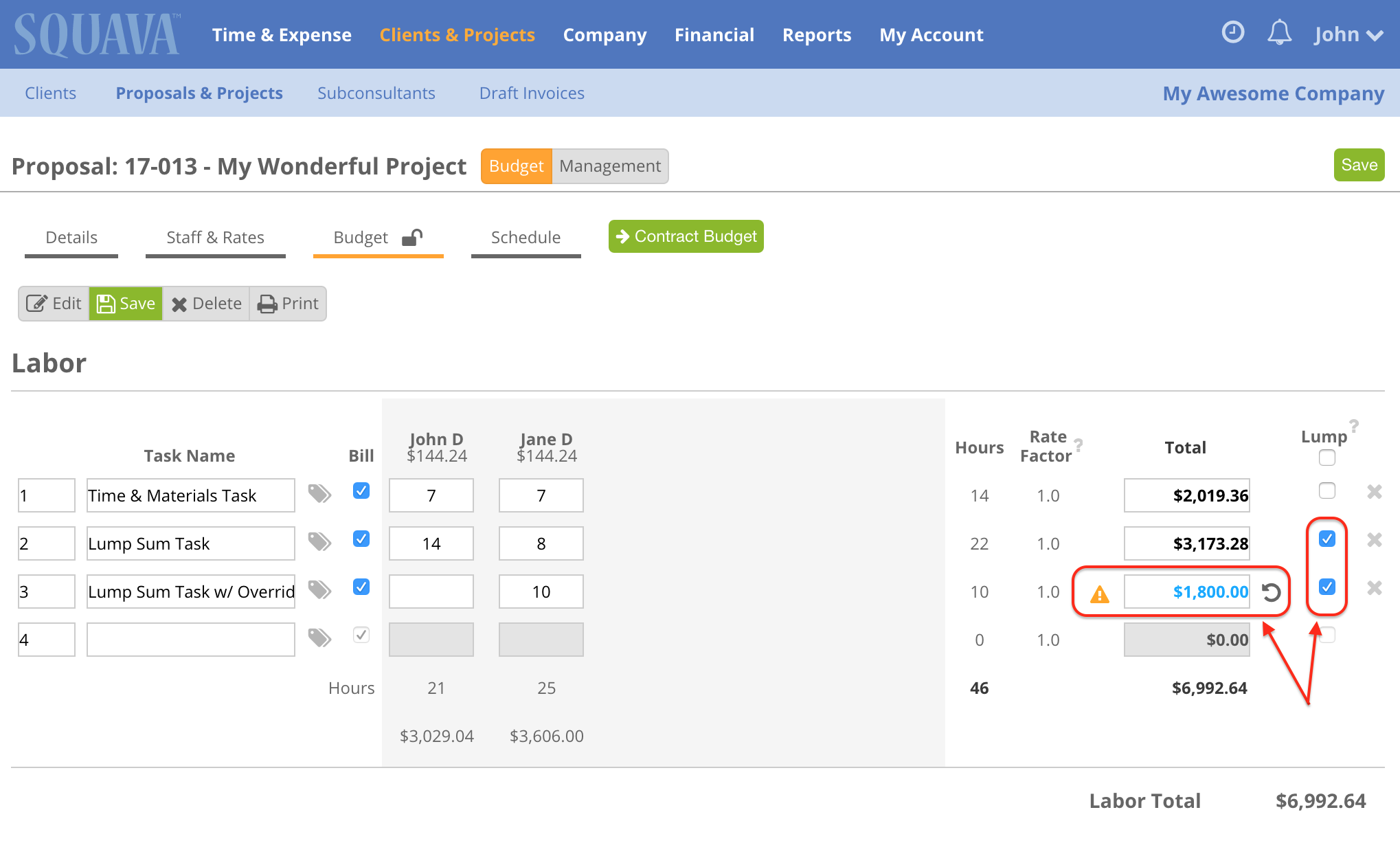Open notifications bell icon
Viewport: 1400px width, 867px height.
pos(1279,33)
